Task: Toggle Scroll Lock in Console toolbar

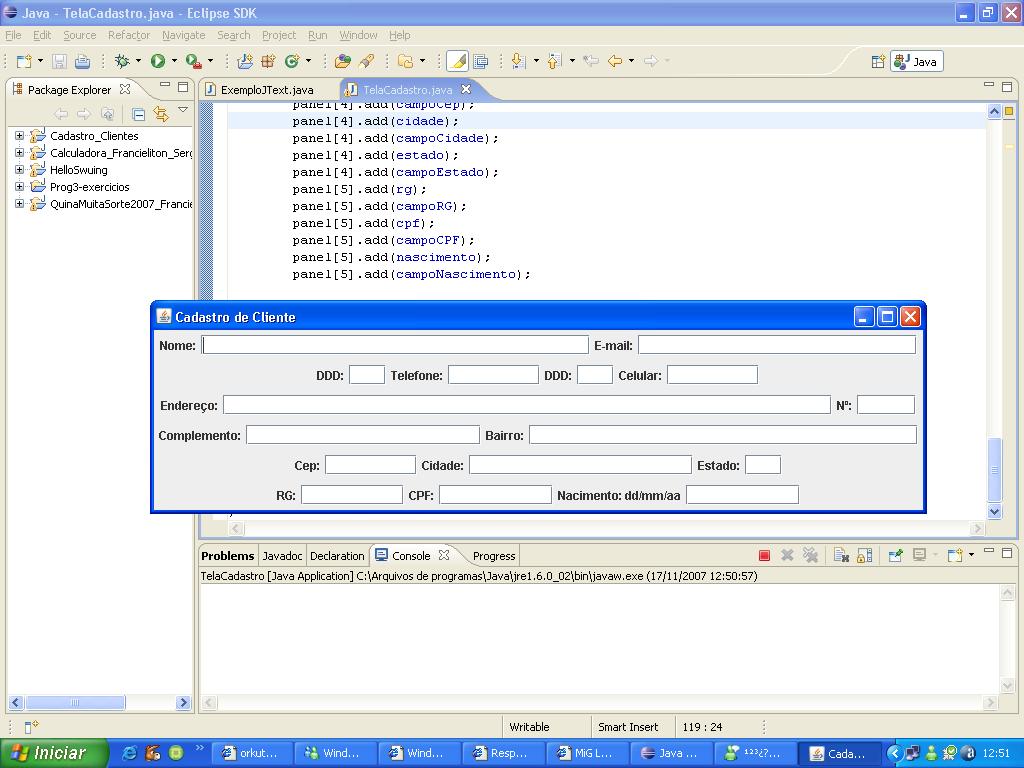Action: point(864,556)
